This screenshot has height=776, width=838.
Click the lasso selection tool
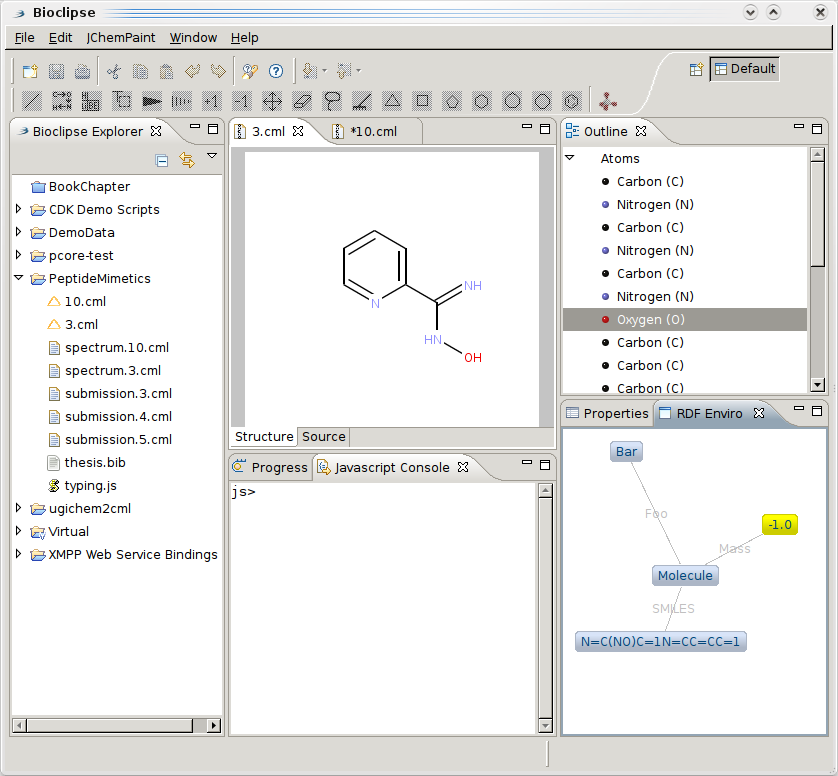tap(332, 101)
